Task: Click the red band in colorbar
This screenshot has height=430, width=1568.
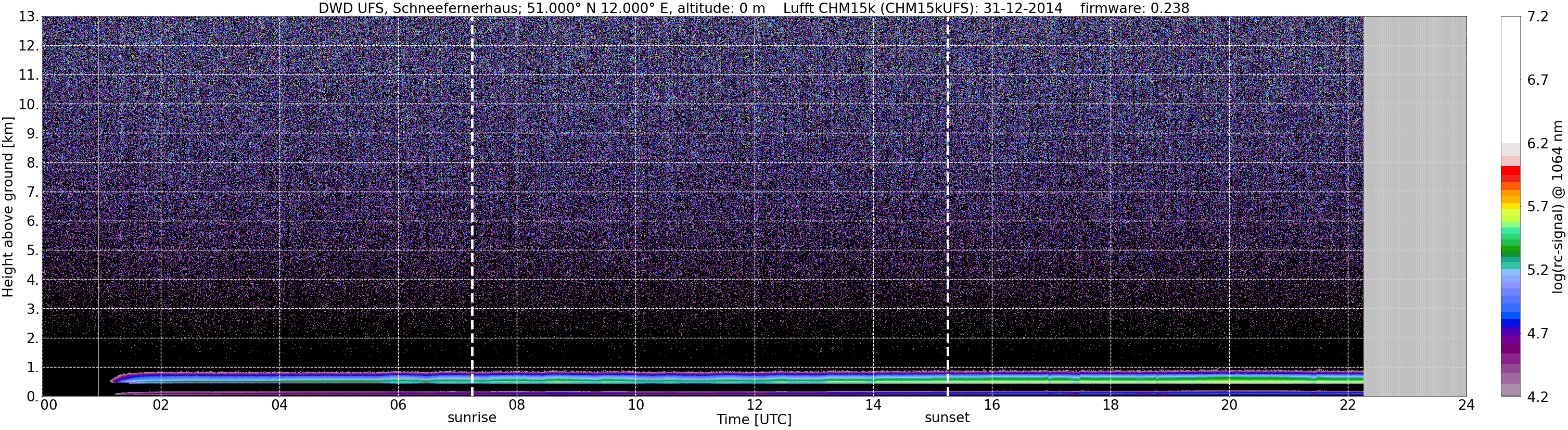Action: 1511,175
